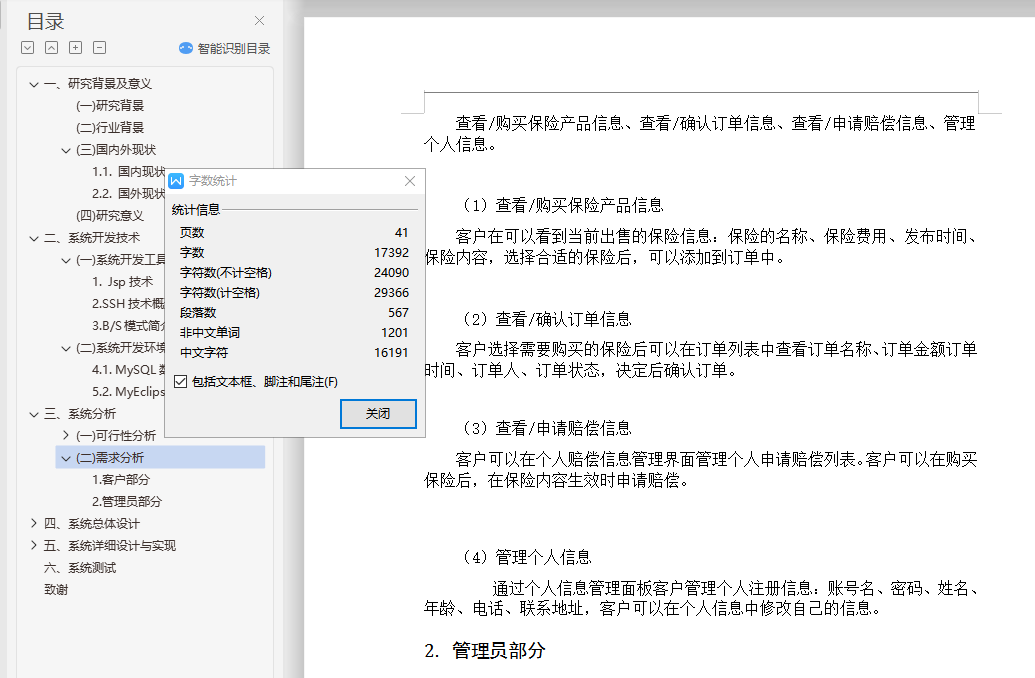1035x678 pixels.
Task: Close the 字数统计 dialog with its X
Action: click(410, 181)
